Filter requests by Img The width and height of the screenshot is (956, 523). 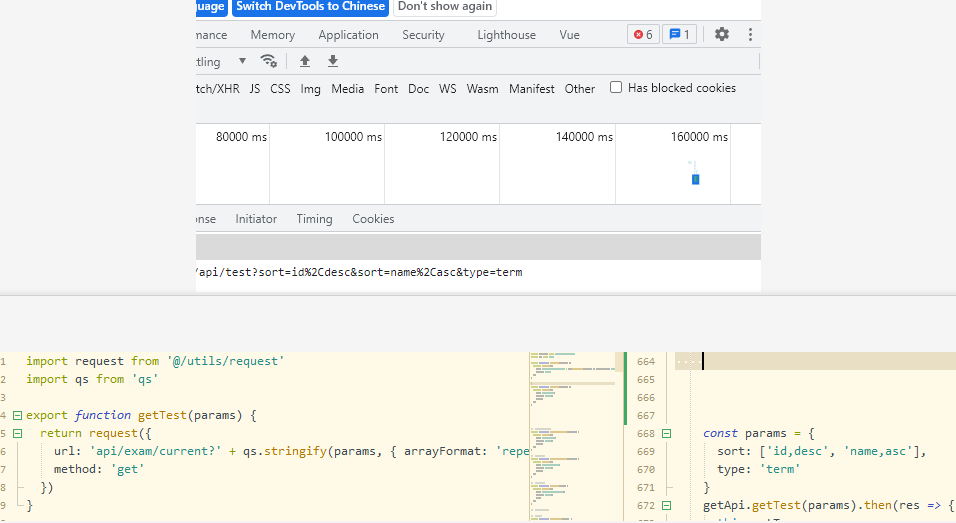click(310, 89)
